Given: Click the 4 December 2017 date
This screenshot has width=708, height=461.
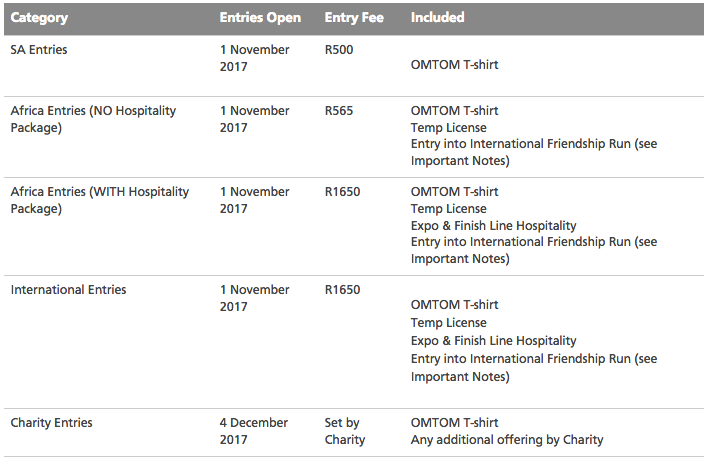Looking at the screenshot, I should click(x=254, y=431).
